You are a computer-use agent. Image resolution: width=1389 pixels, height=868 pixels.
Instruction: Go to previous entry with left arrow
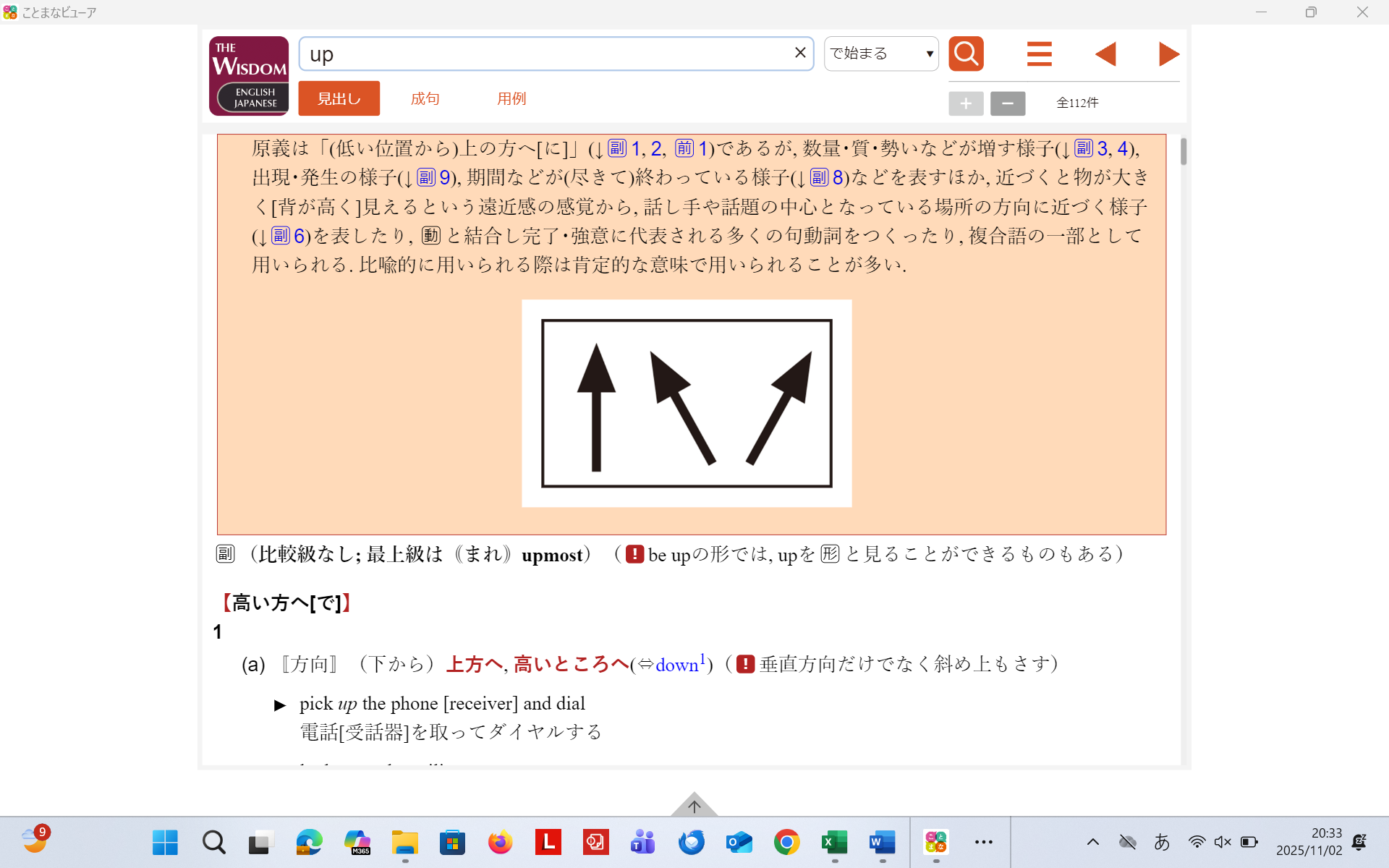tap(1105, 54)
